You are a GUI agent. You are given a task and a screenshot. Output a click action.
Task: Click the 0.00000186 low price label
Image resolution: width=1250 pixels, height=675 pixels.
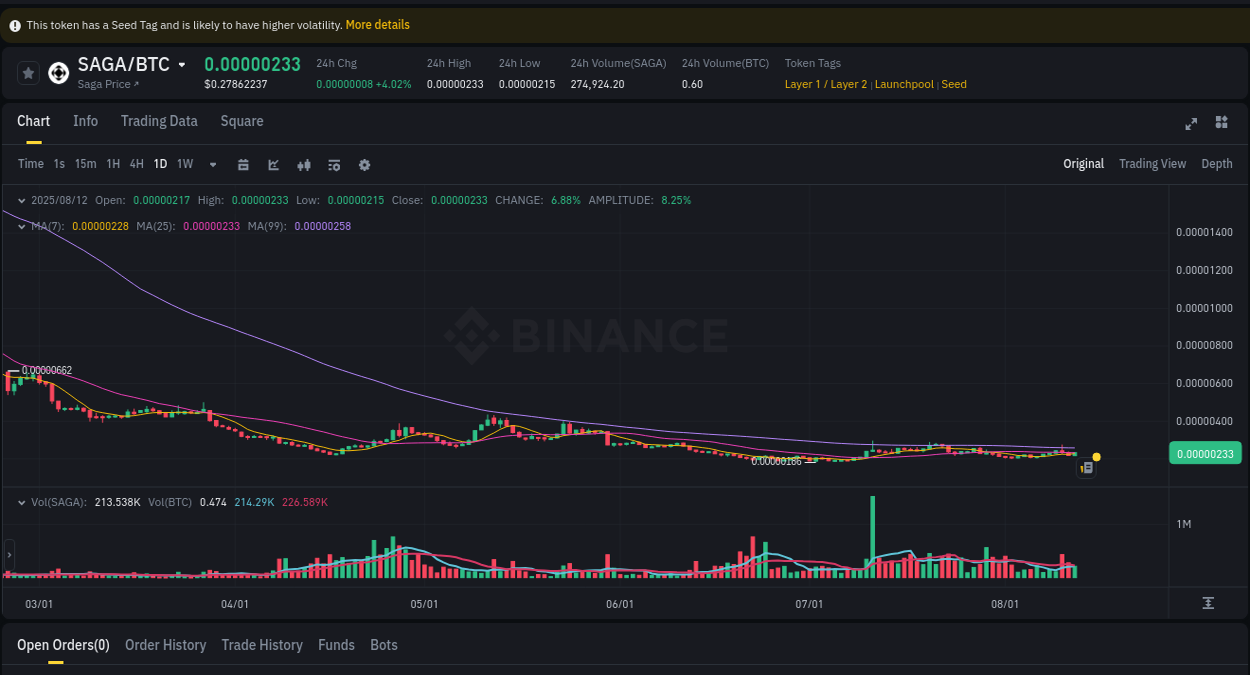(777, 461)
